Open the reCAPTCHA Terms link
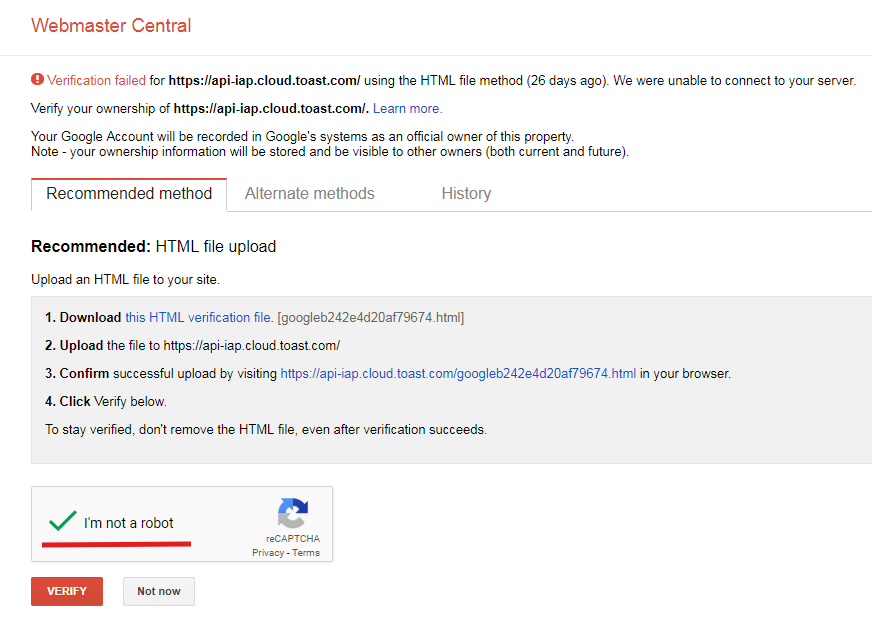Viewport: 872px width, 617px height. tap(306, 552)
